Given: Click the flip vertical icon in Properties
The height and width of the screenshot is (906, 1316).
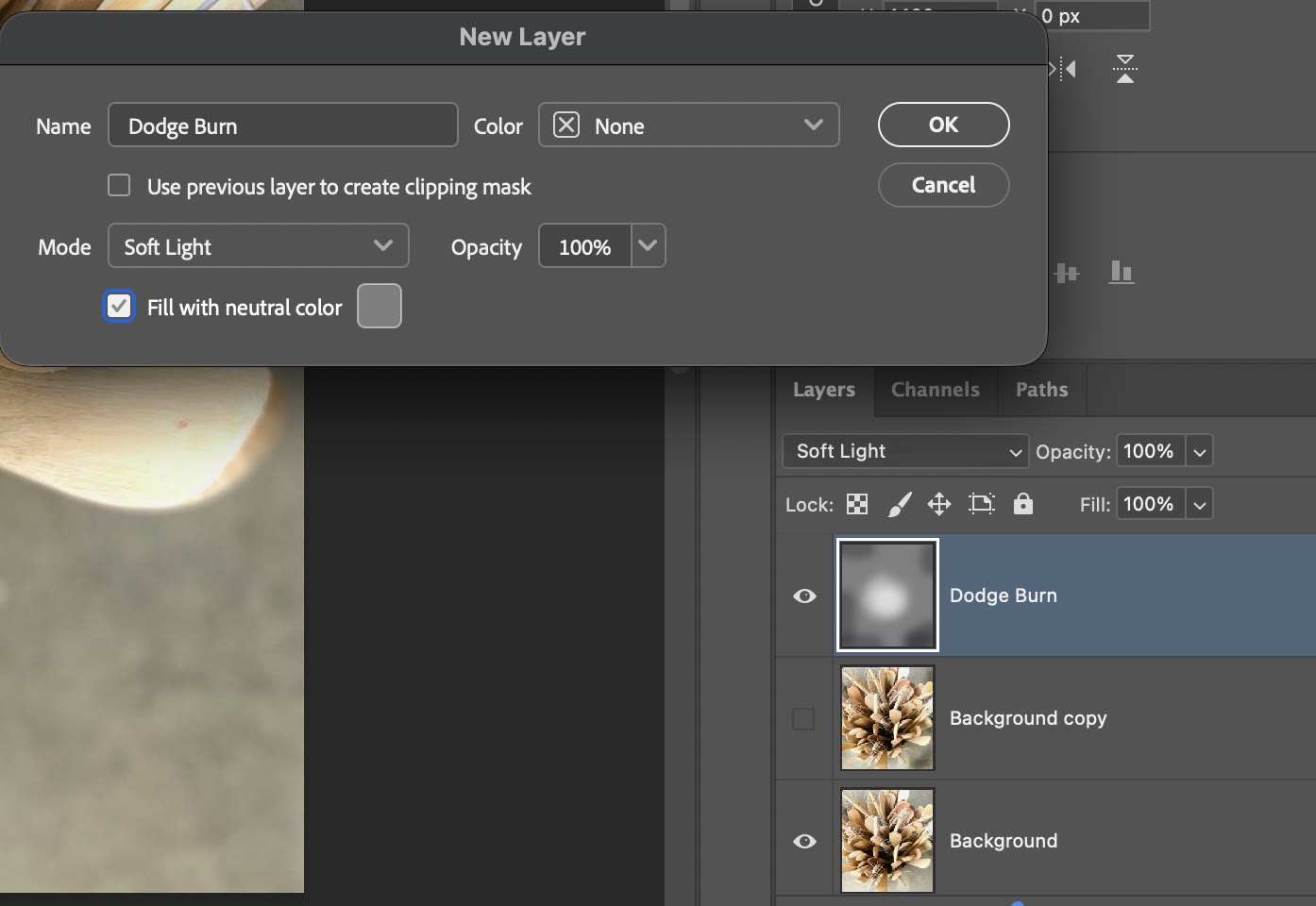Looking at the screenshot, I should point(1124,69).
